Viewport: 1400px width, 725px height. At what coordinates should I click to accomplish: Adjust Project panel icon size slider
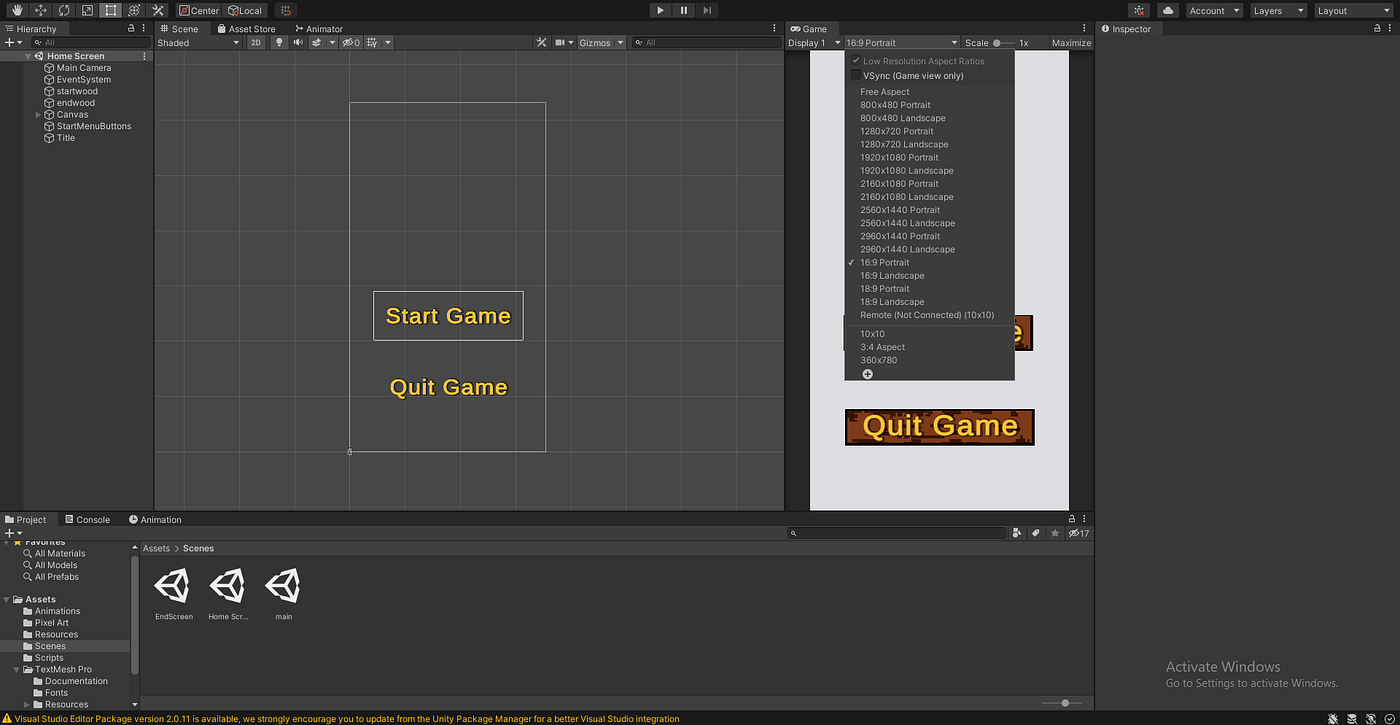(1062, 703)
